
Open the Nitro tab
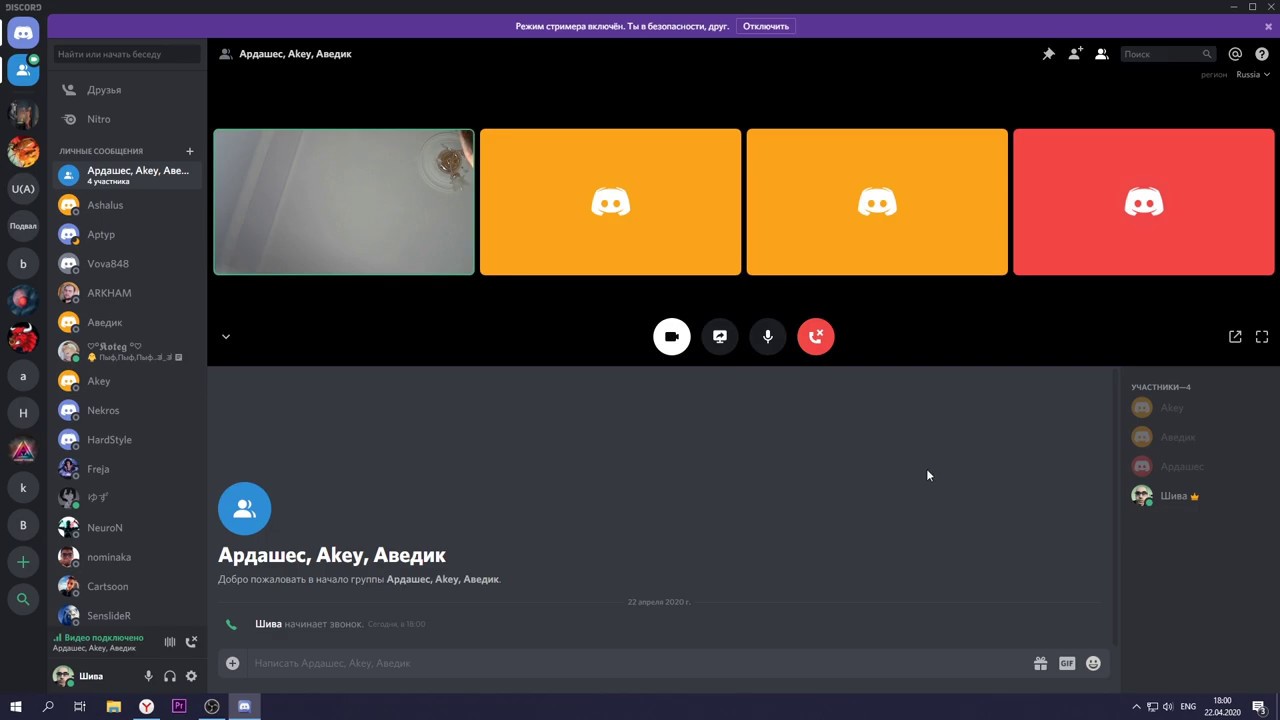[x=127, y=119]
